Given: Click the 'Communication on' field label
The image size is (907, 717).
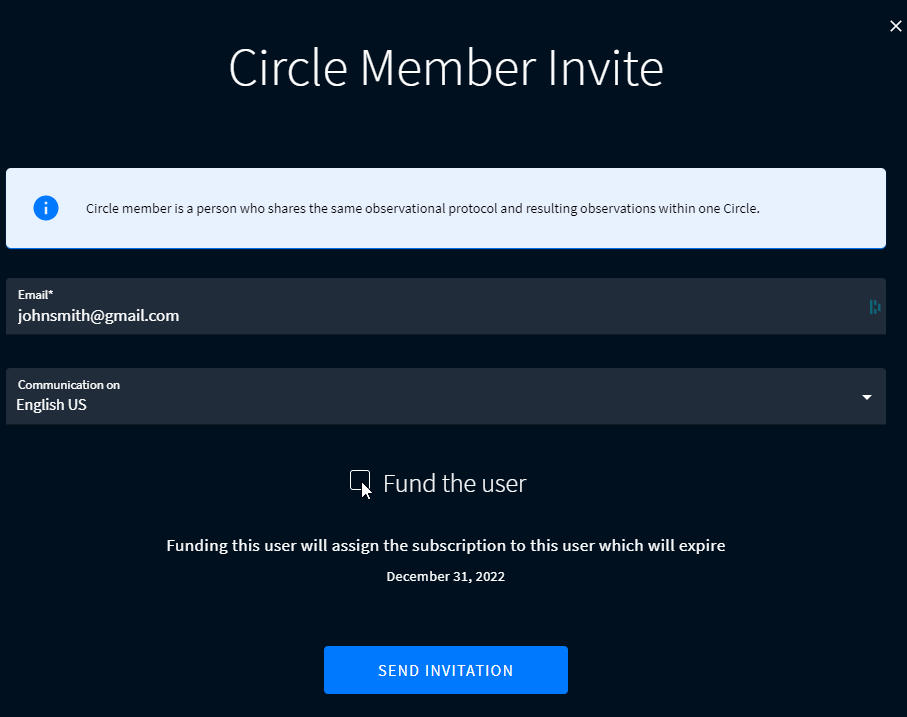Looking at the screenshot, I should click(x=69, y=385).
